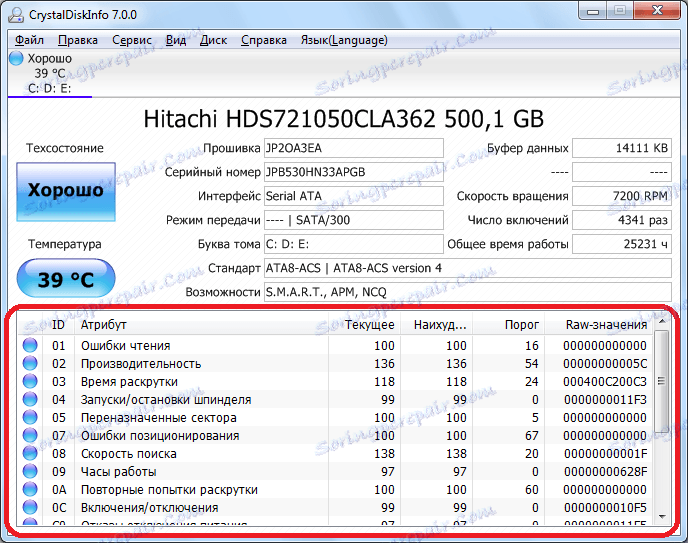Click raw value 00000000001F
Image resolution: width=688 pixels, height=543 pixels.
[605, 454]
